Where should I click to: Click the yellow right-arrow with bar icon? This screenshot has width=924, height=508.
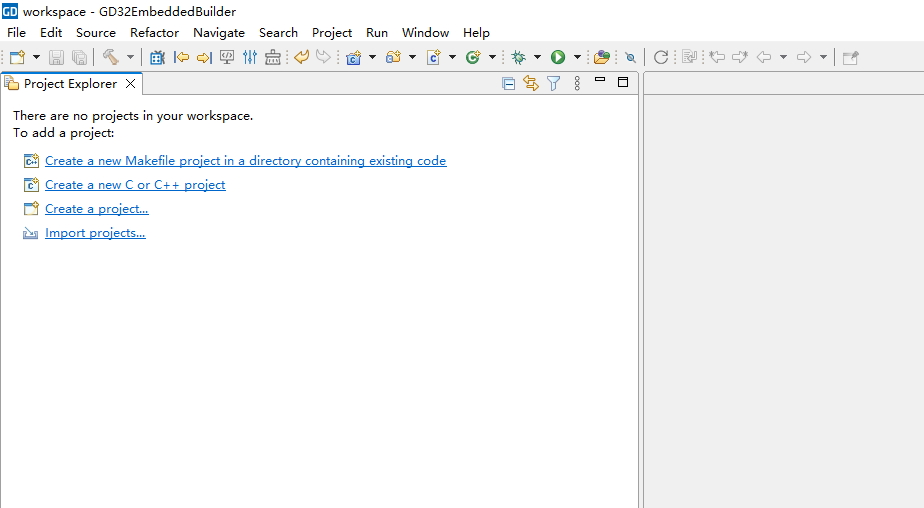204,57
